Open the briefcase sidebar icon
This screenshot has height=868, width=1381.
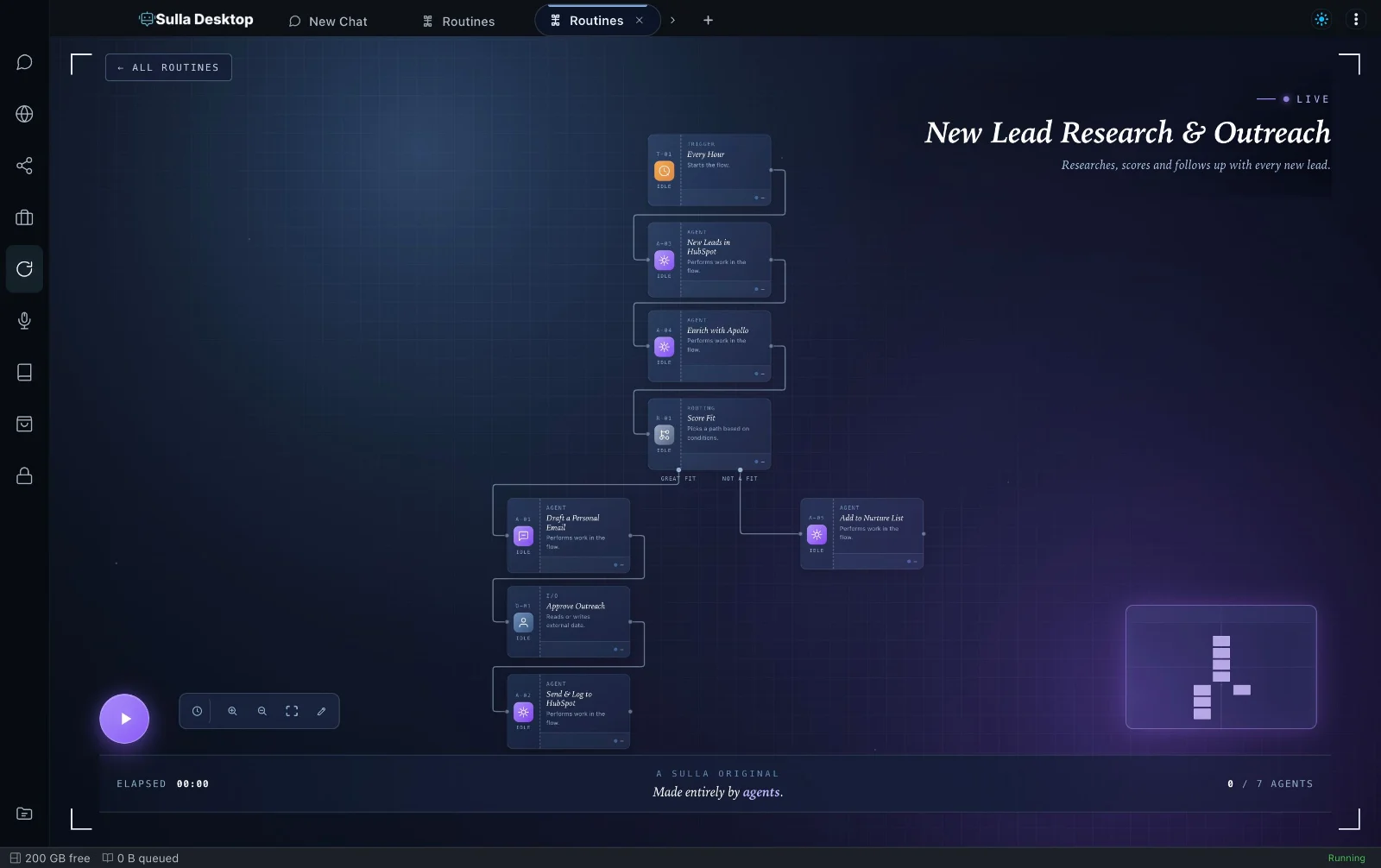pos(24,217)
